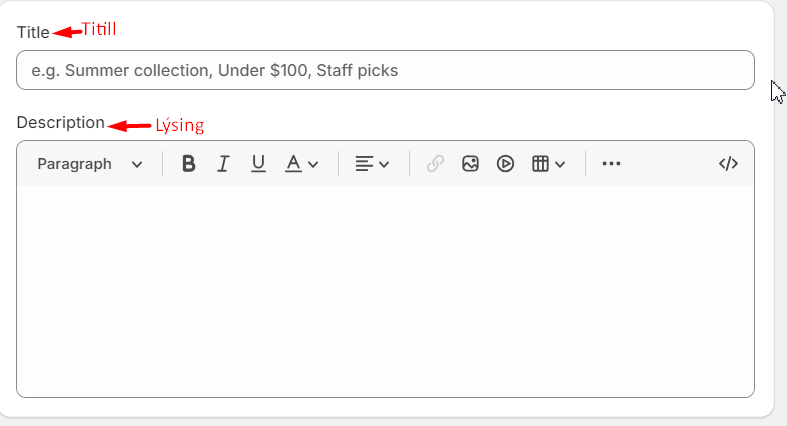This screenshot has height=426, width=787.
Task: Open the Paragraph style dropdown
Action: [90, 164]
